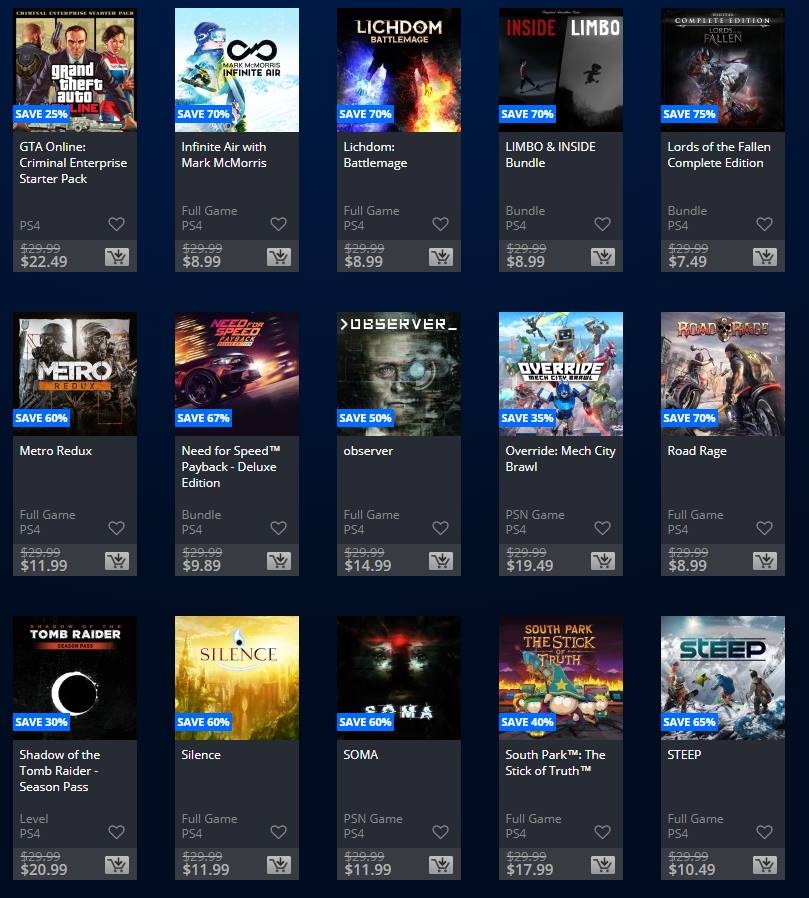
Task: Add Metro Redux to cart
Action: [x=117, y=561]
